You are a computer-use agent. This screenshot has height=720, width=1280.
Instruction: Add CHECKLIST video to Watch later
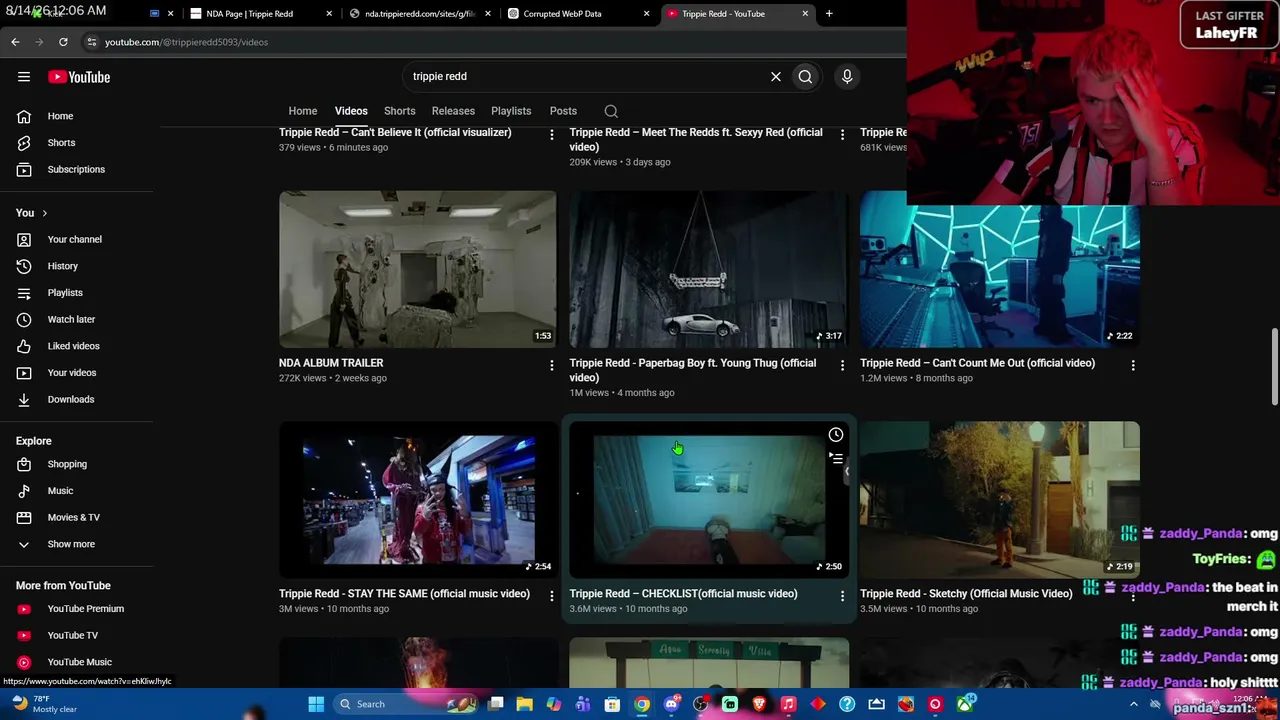pos(836,435)
